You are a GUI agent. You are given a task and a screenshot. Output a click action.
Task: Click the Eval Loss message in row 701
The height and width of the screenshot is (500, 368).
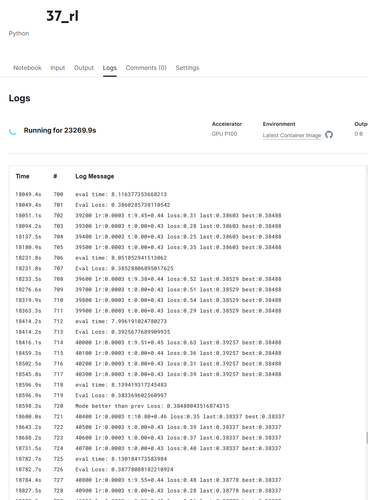click(x=123, y=205)
